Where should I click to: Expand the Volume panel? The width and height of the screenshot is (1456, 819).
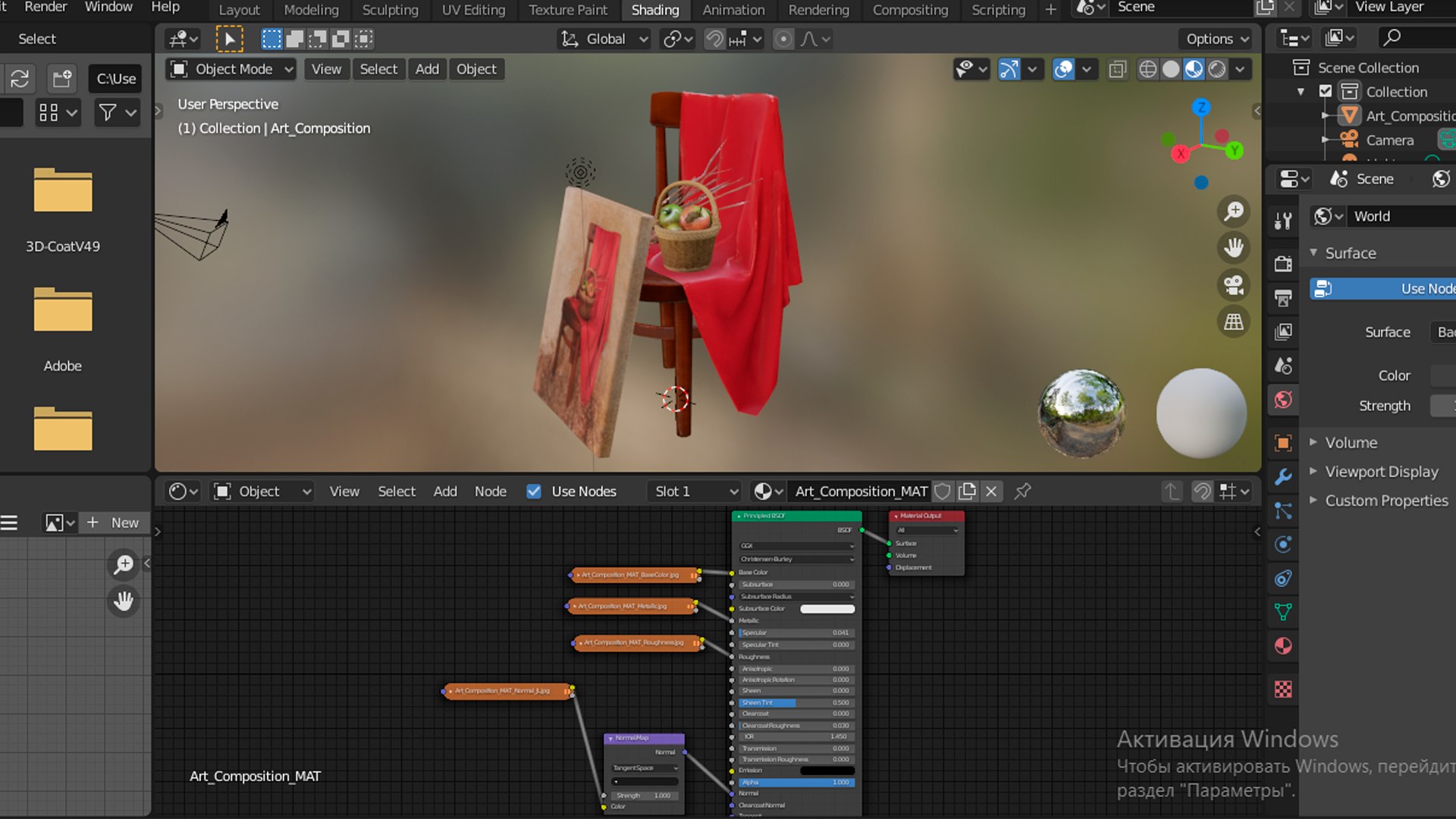(1351, 442)
